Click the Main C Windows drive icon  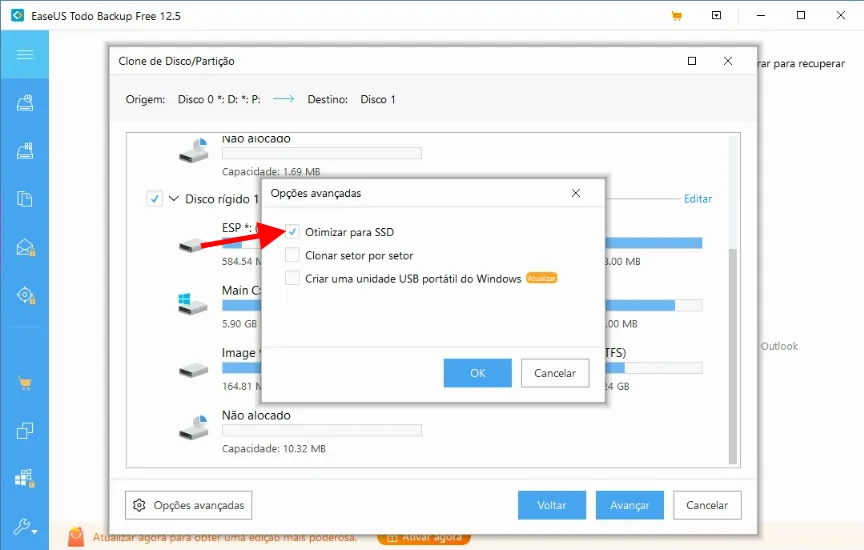192,304
